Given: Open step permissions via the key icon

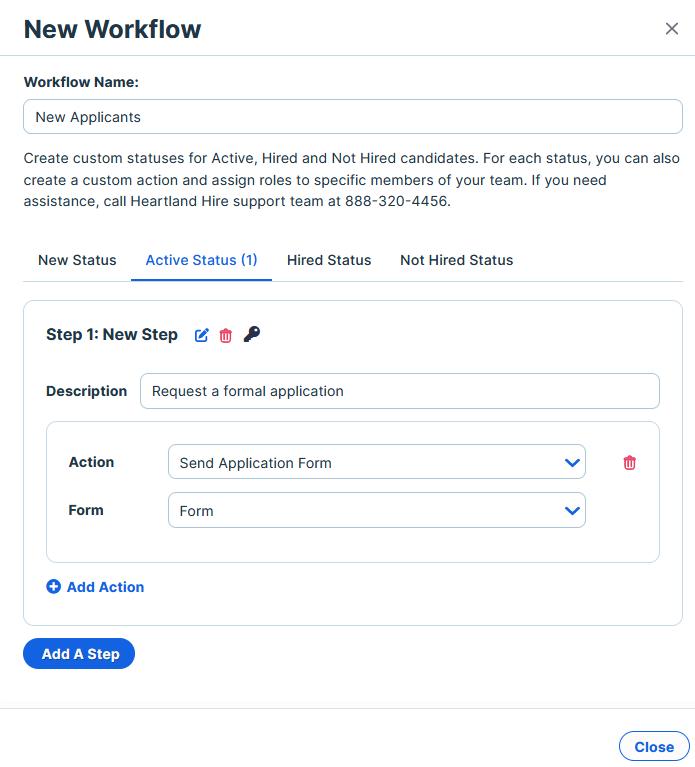Looking at the screenshot, I should [252, 334].
